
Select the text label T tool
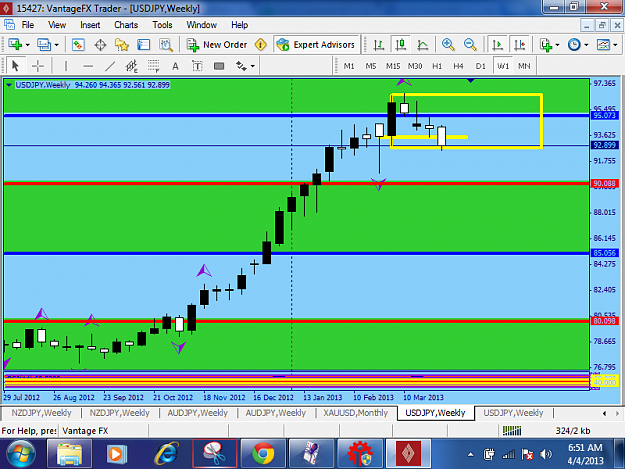click(x=197, y=66)
